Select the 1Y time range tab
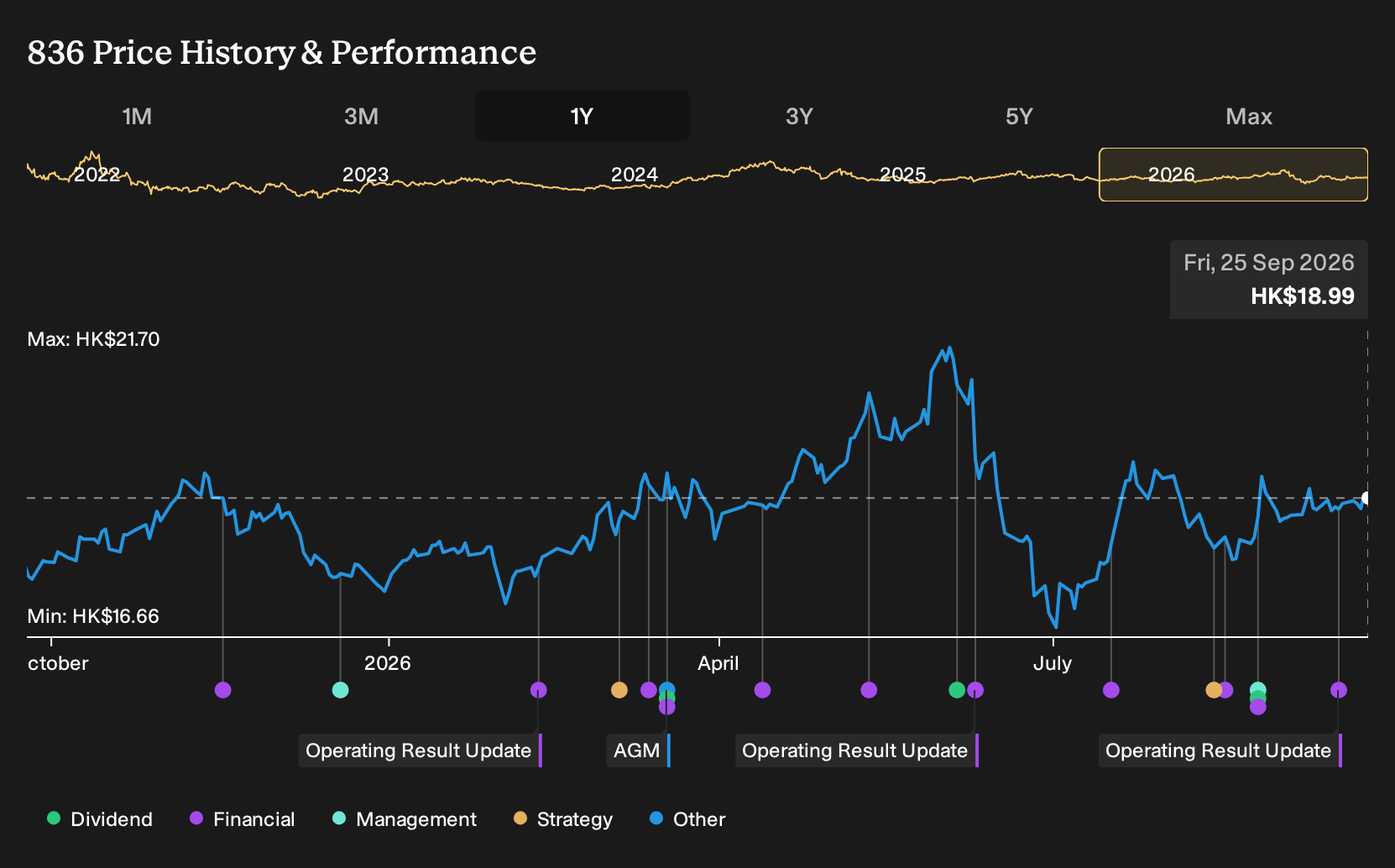 [x=583, y=116]
